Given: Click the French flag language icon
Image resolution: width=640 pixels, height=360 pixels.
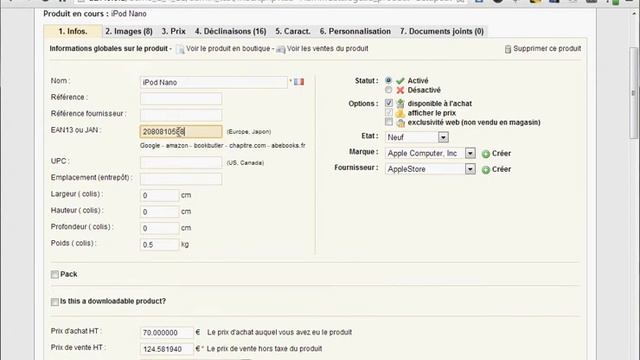Looking at the screenshot, I should (299, 82).
